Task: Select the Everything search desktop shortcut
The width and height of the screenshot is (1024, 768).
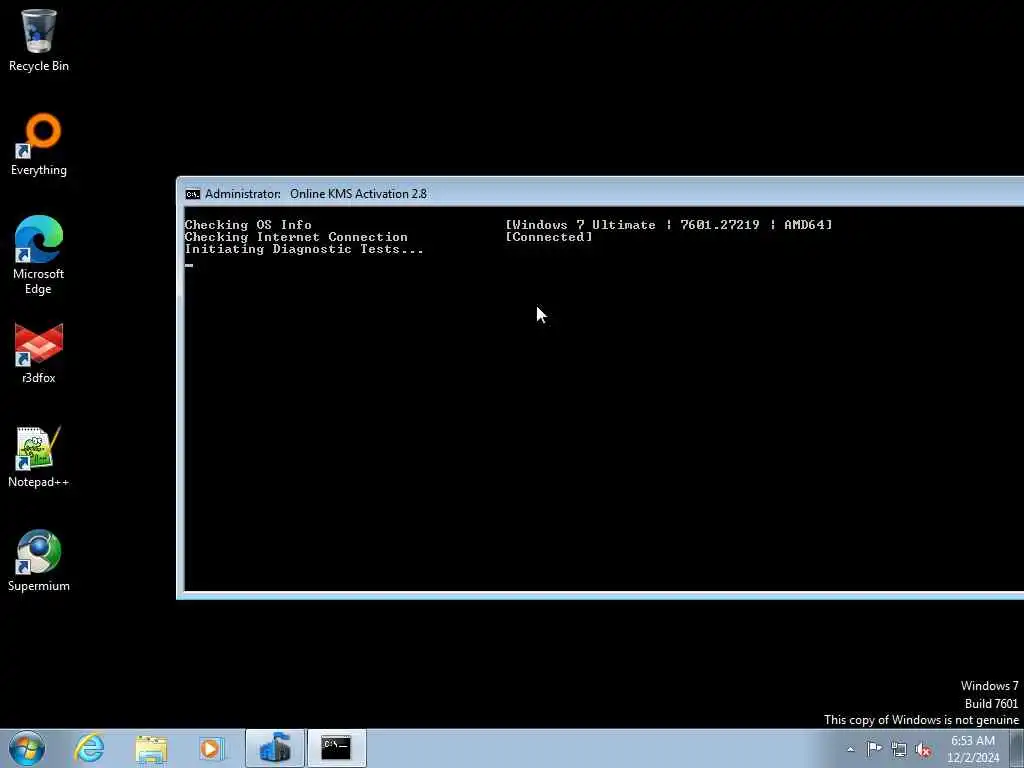Action: pyautogui.click(x=39, y=145)
